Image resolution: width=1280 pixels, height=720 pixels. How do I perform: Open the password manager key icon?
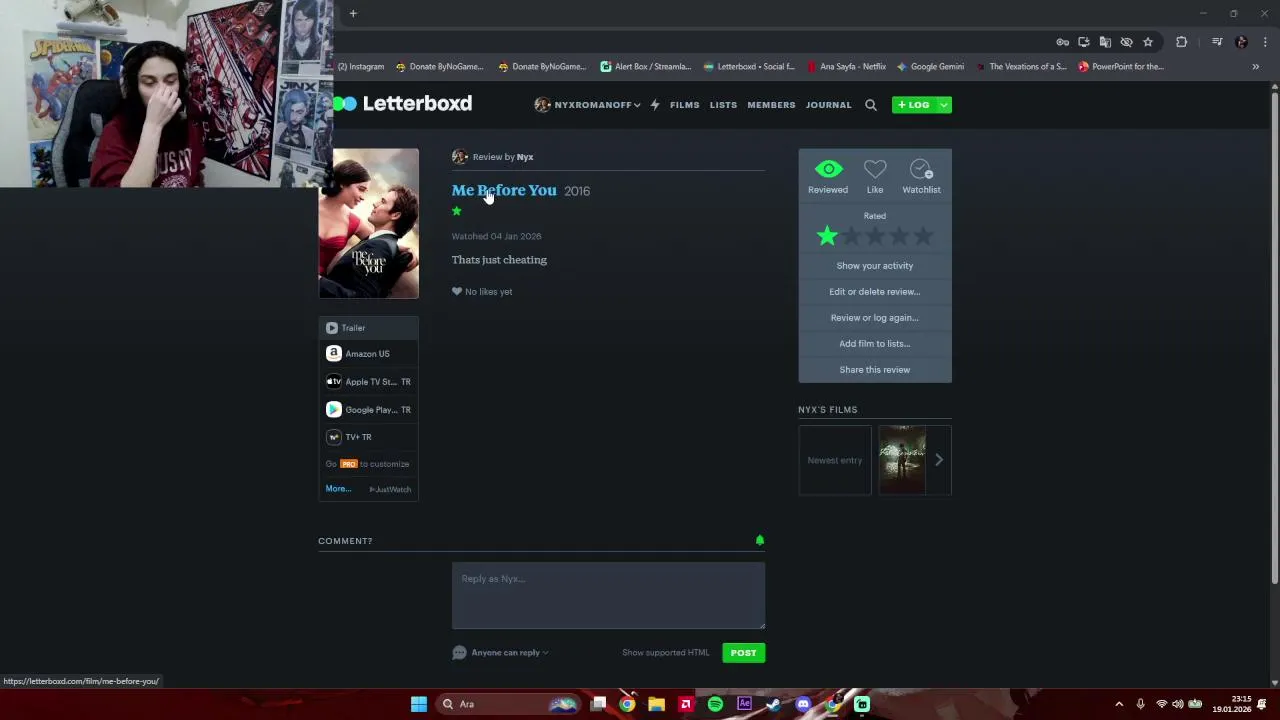click(x=1063, y=42)
